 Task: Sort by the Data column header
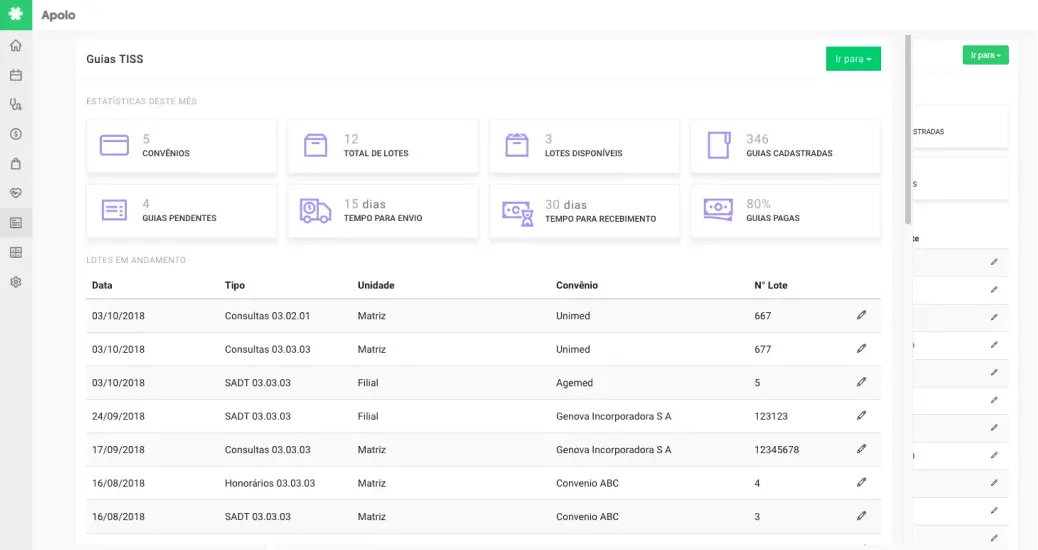coord(102,285)
